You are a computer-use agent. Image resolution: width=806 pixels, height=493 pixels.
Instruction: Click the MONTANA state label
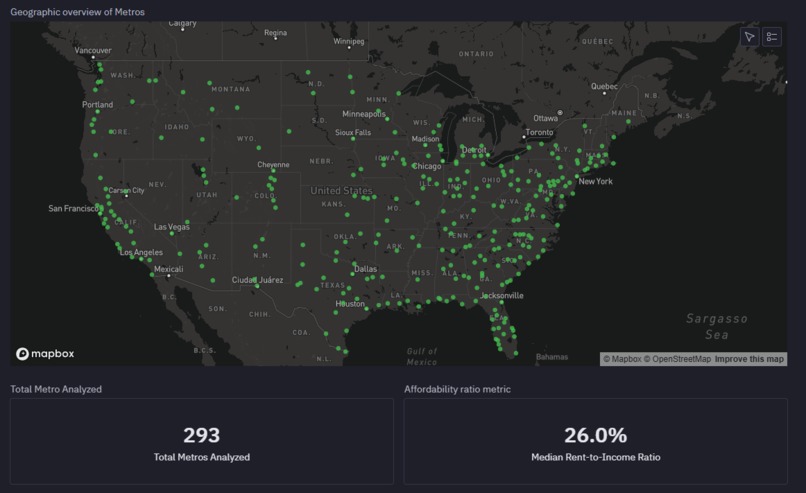tap(231, 89)
